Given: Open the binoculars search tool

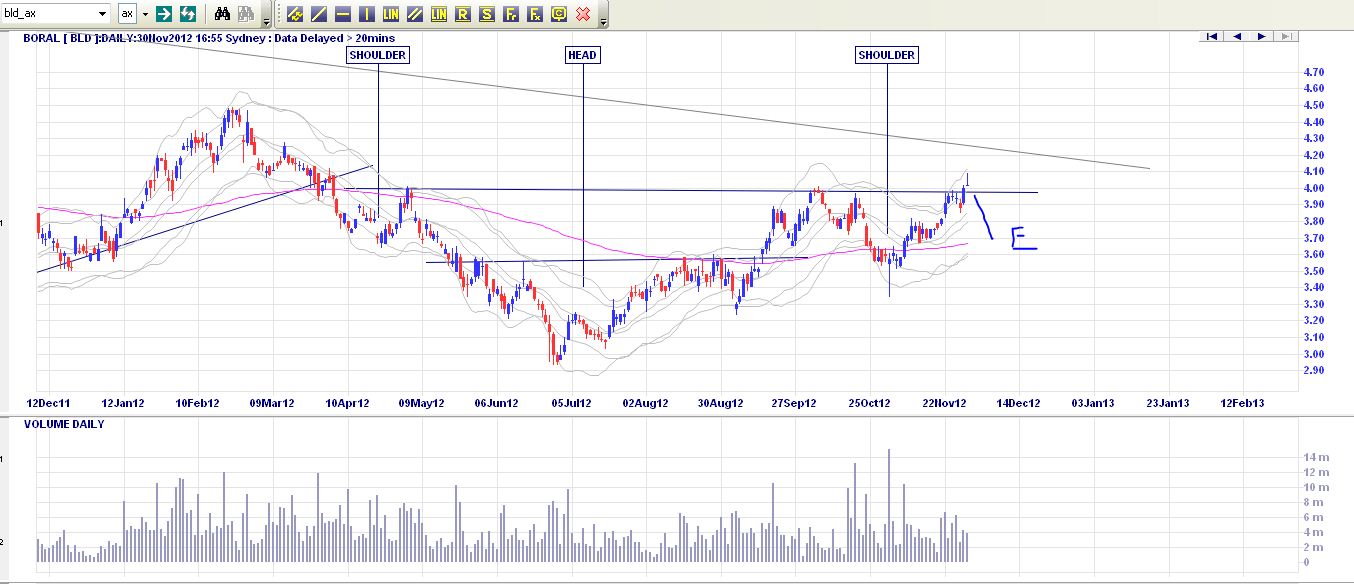Looking at the screenshot, I should click(x=222, y=14).
